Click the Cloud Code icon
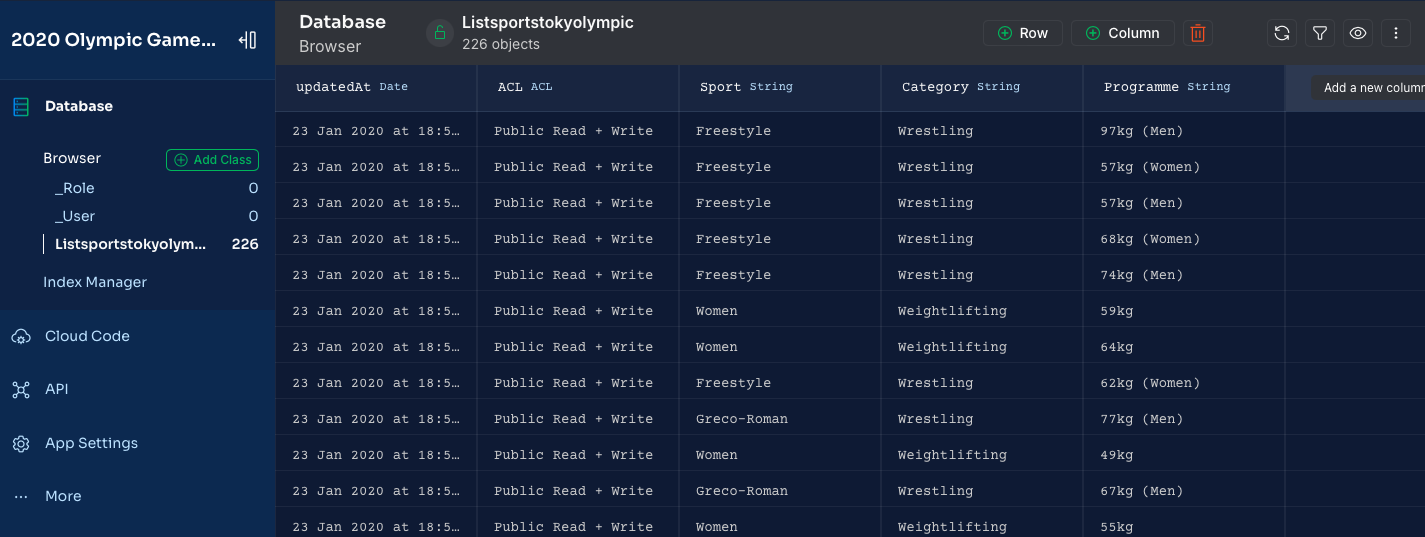 tap(21, 336)
